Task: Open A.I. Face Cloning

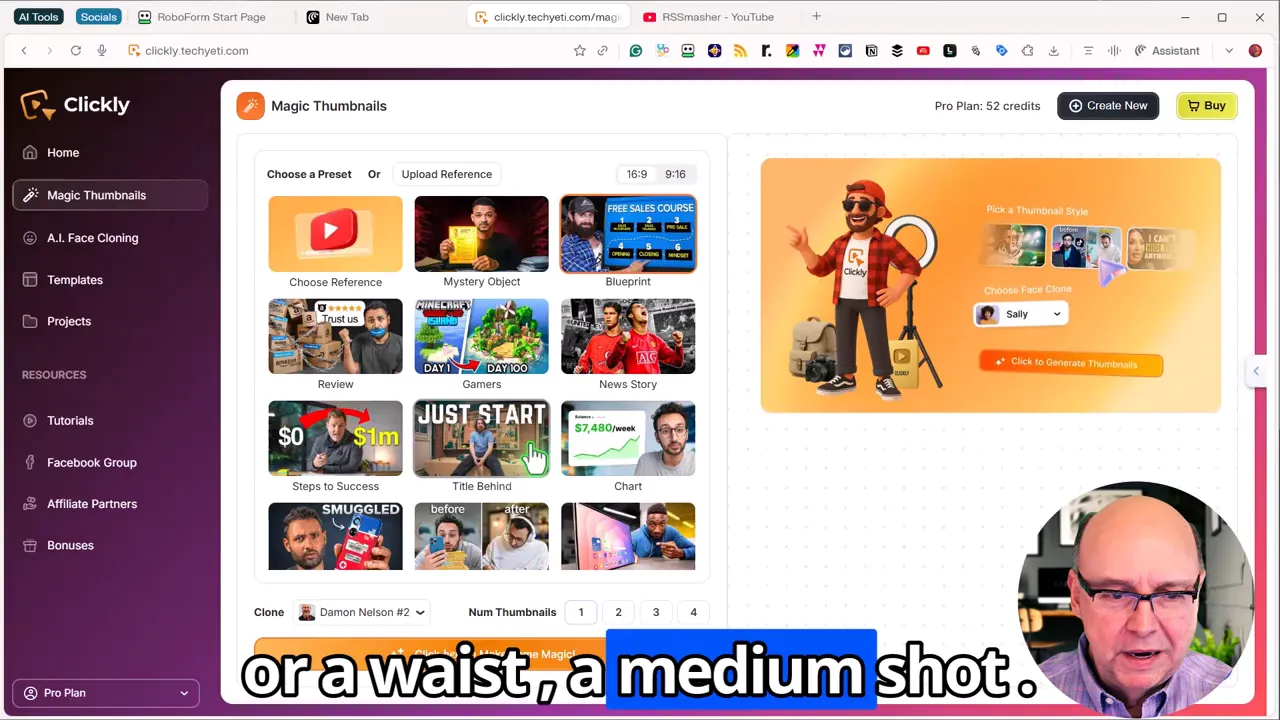Action: click(92, 238)
